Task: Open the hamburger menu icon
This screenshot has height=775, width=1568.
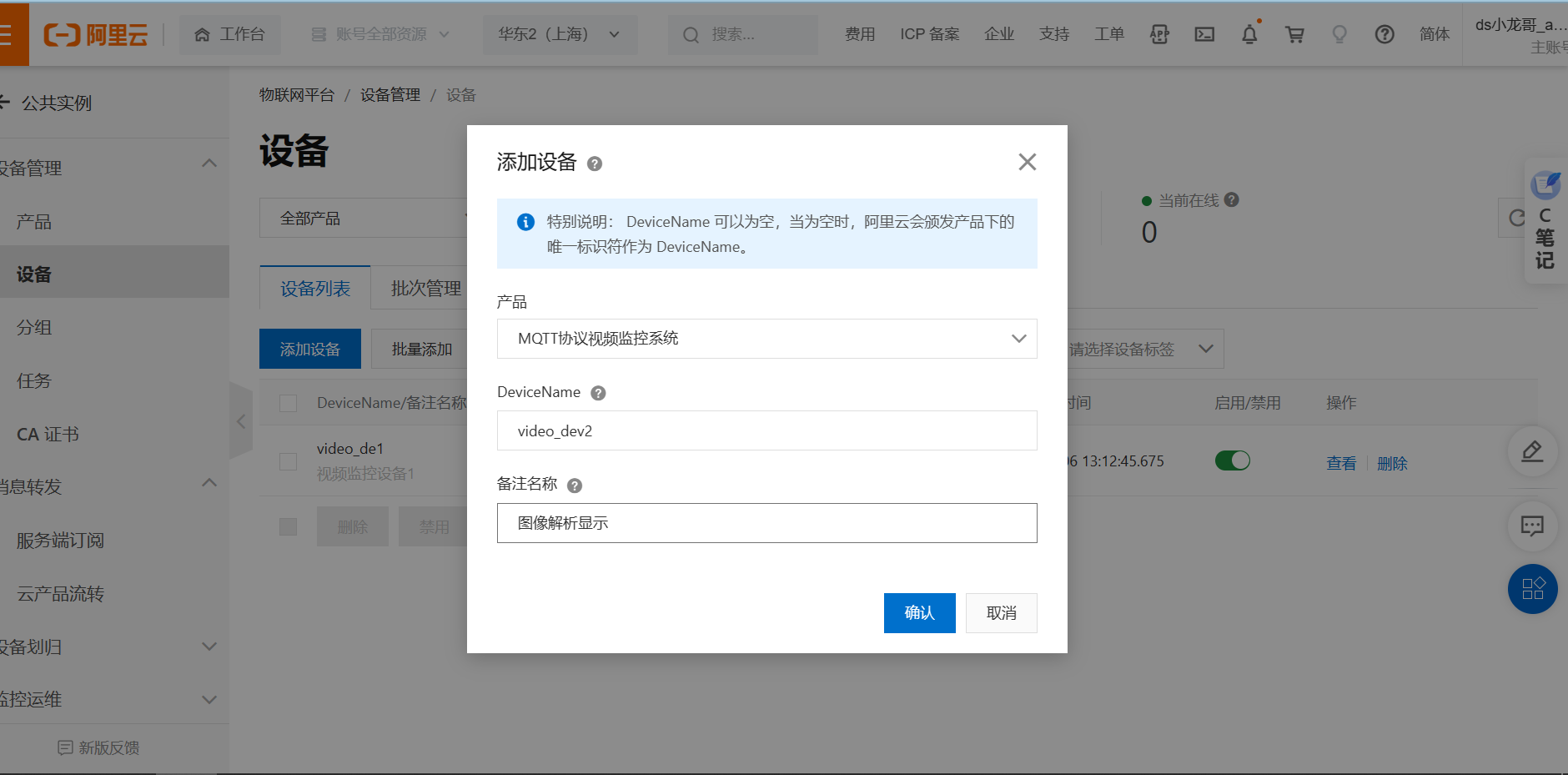Action: click(8, 34)
